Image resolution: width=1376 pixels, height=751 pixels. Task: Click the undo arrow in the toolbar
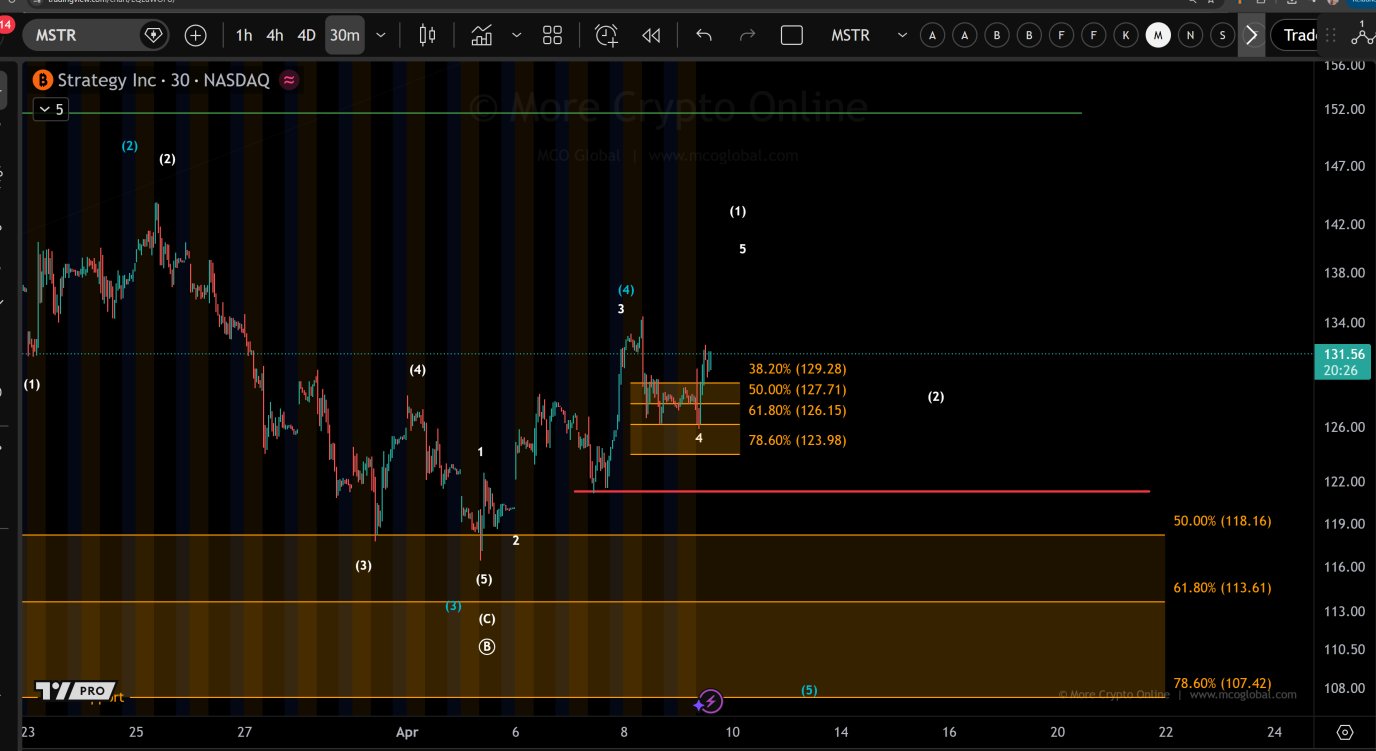(x=704, y=36)
